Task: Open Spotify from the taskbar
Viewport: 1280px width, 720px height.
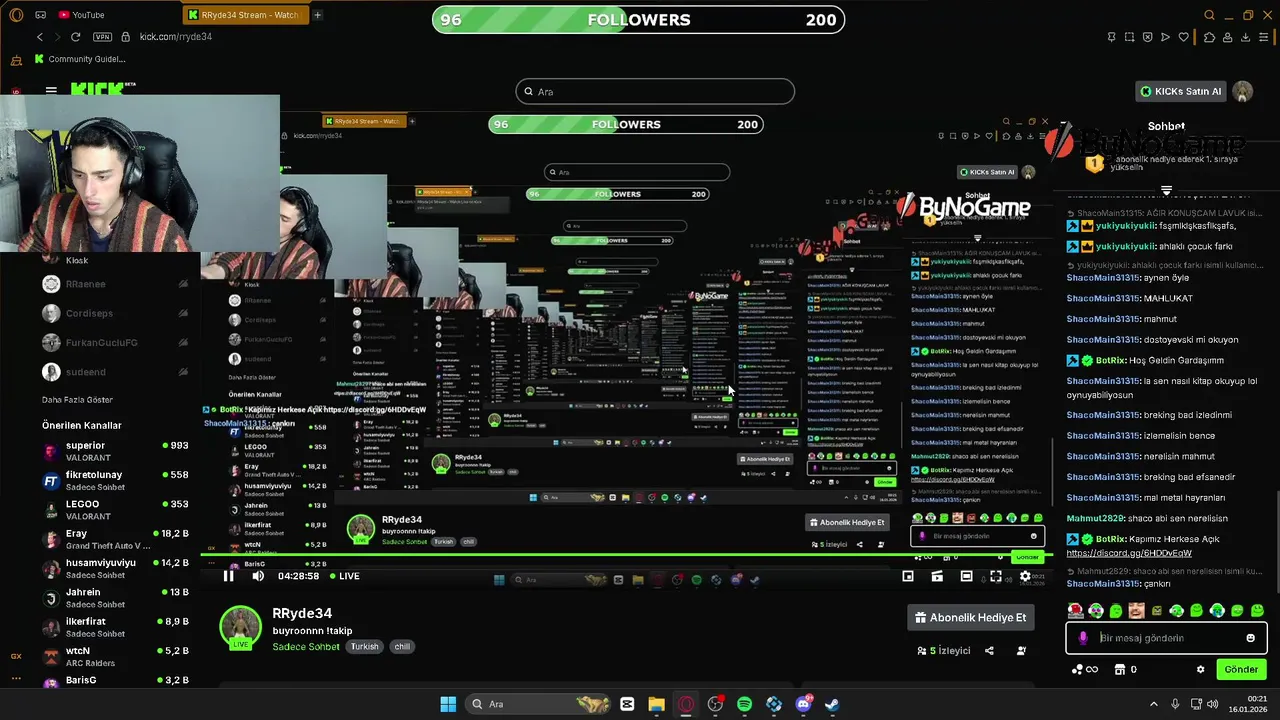Action: click(744, 704)
